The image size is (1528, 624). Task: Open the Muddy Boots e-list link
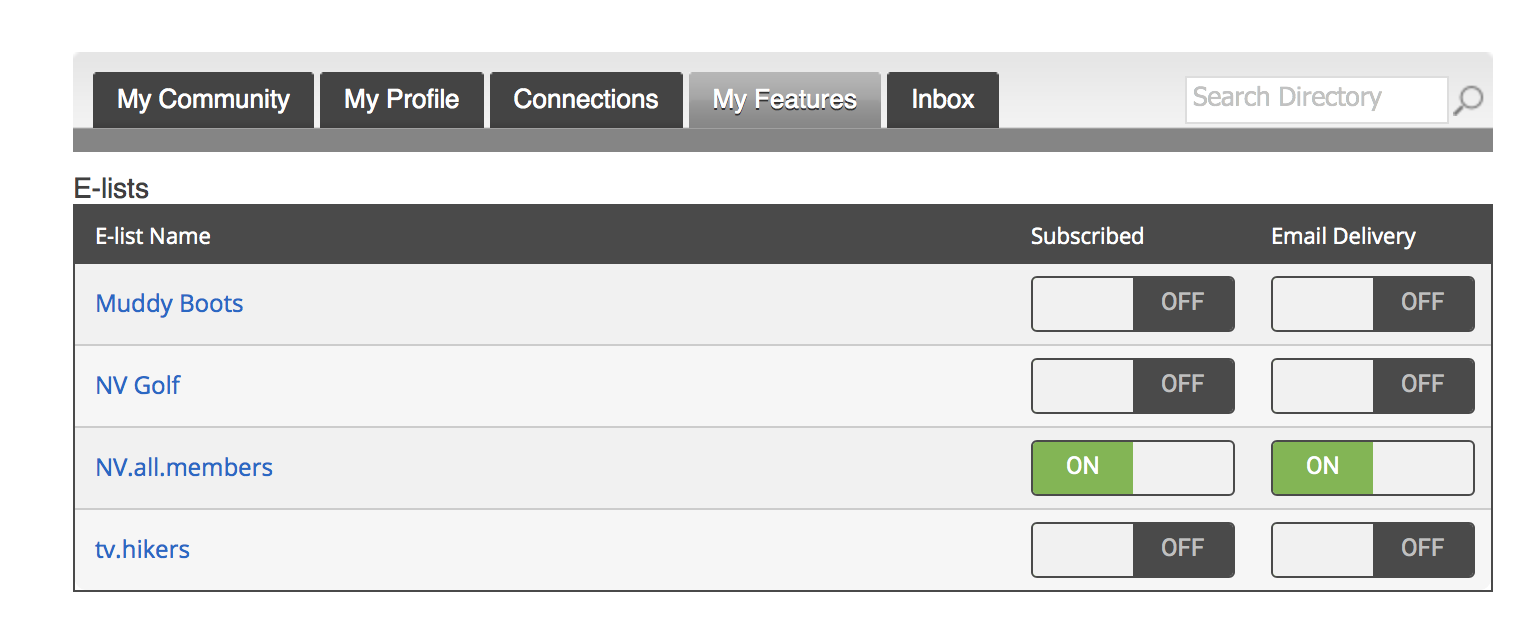[x=169, y=304]
